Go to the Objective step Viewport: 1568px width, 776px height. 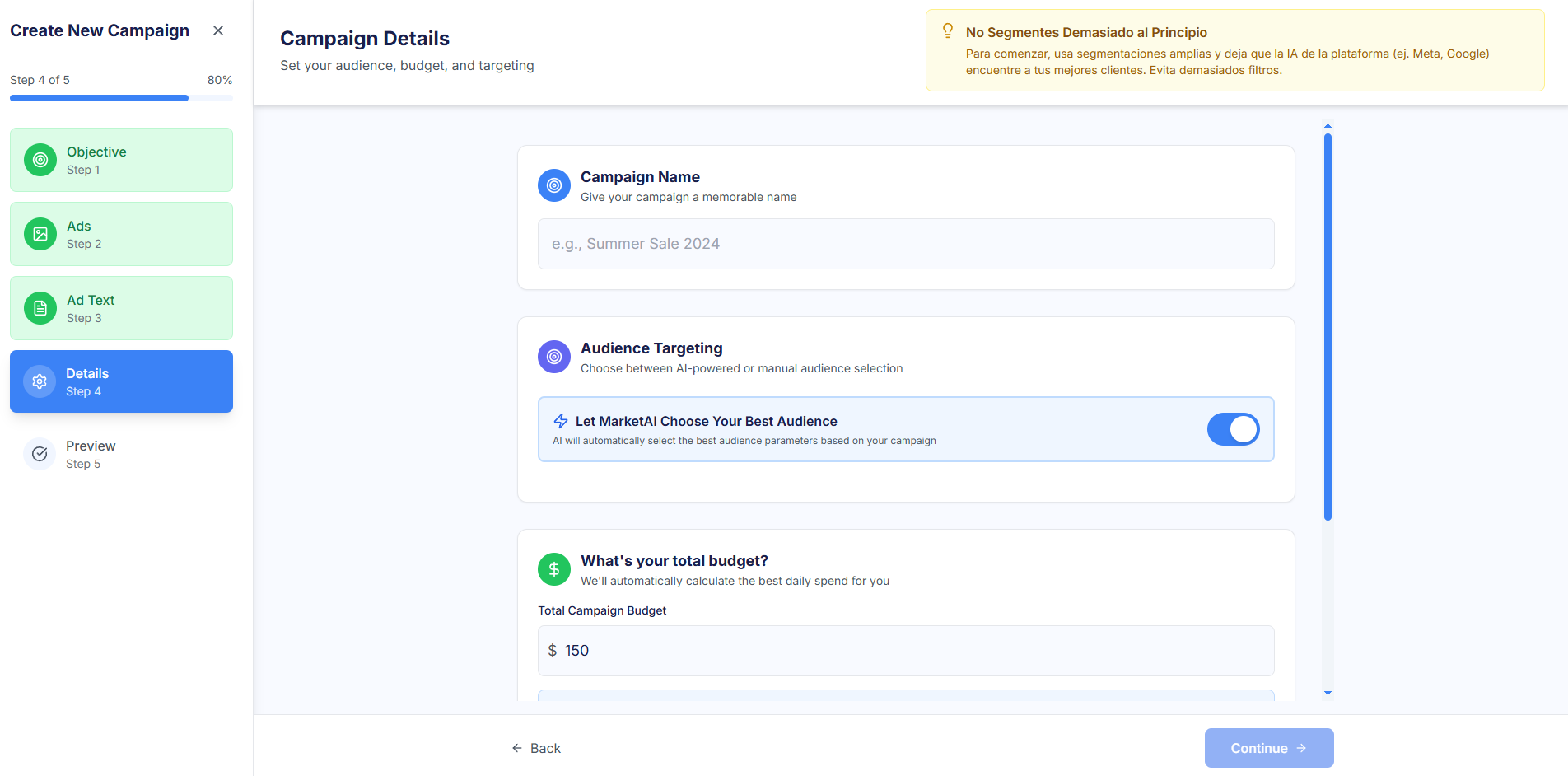click(121, 160)
